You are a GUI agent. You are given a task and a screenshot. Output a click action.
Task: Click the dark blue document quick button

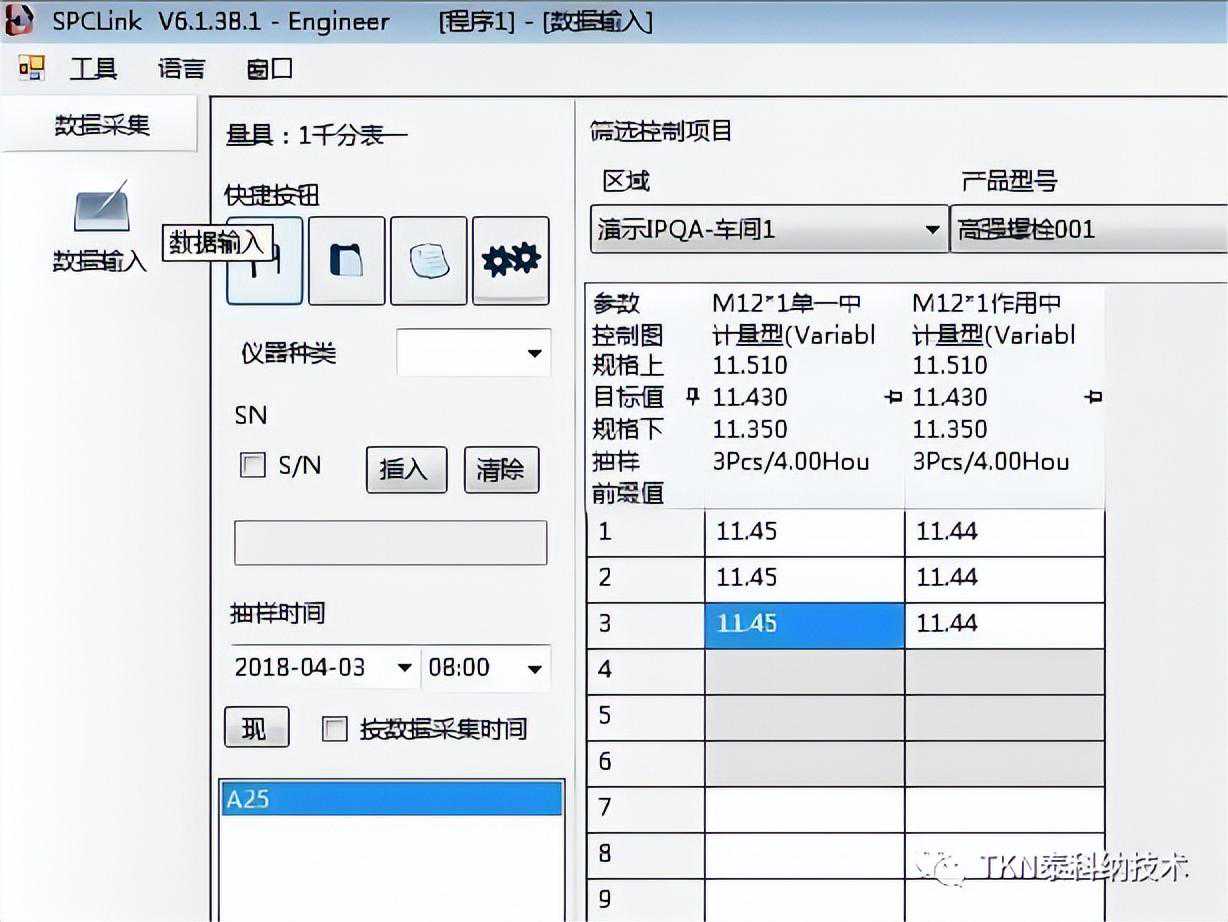[346, 260]
